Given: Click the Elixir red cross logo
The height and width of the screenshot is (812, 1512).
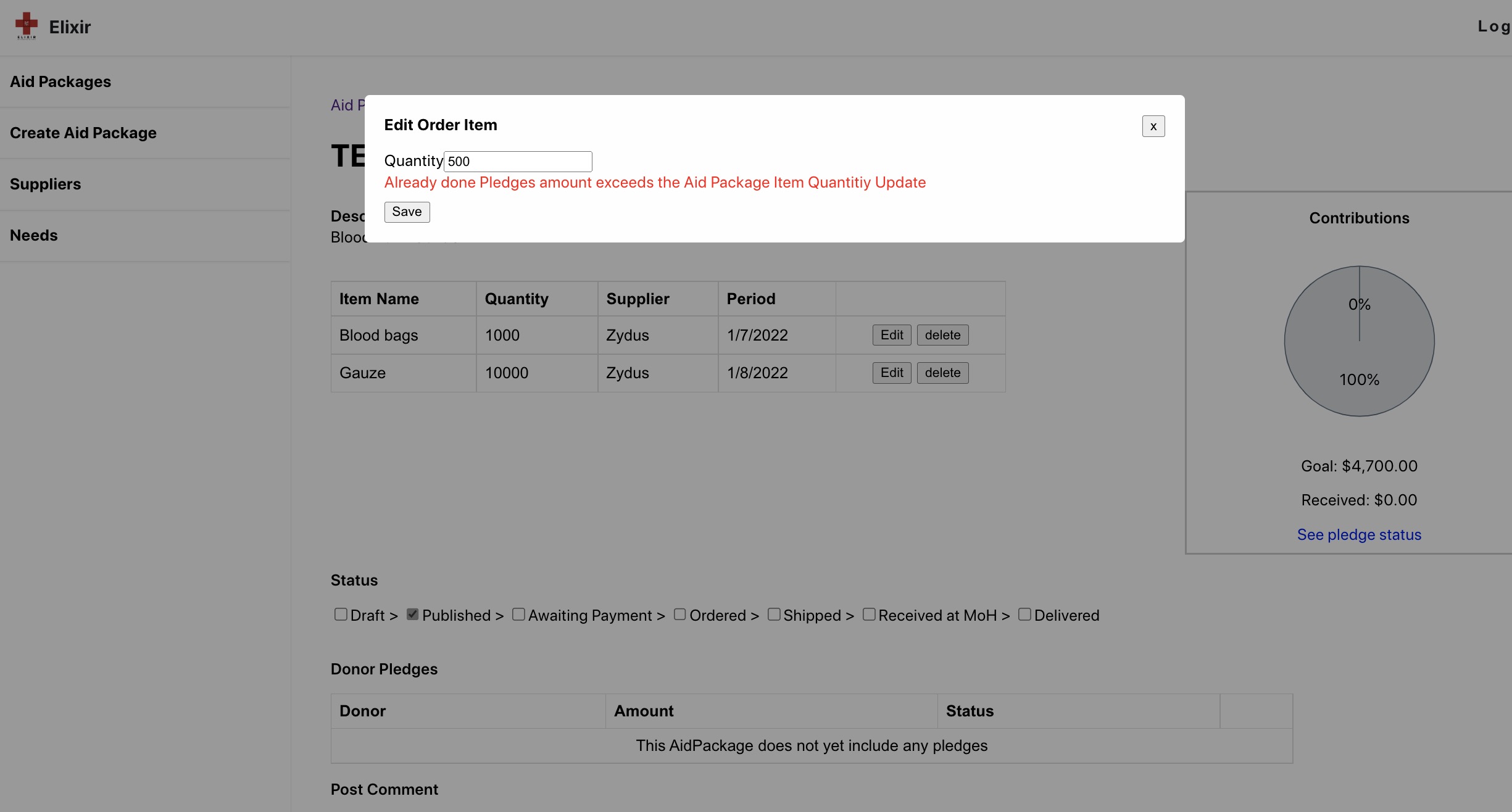Looking at the screenshot, I should click(x=26, y=26).
